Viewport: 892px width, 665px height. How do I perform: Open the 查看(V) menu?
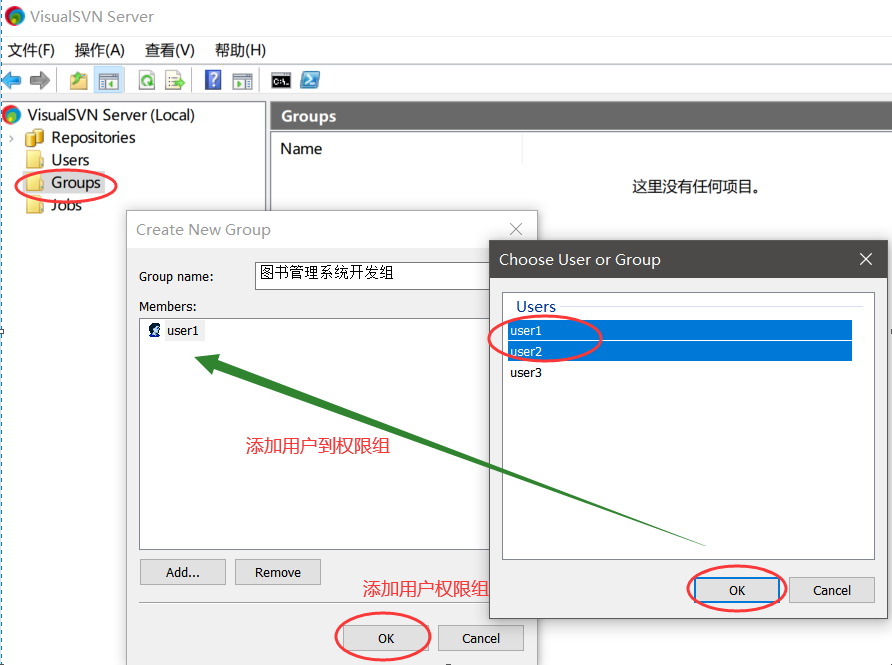pos(170,50)
